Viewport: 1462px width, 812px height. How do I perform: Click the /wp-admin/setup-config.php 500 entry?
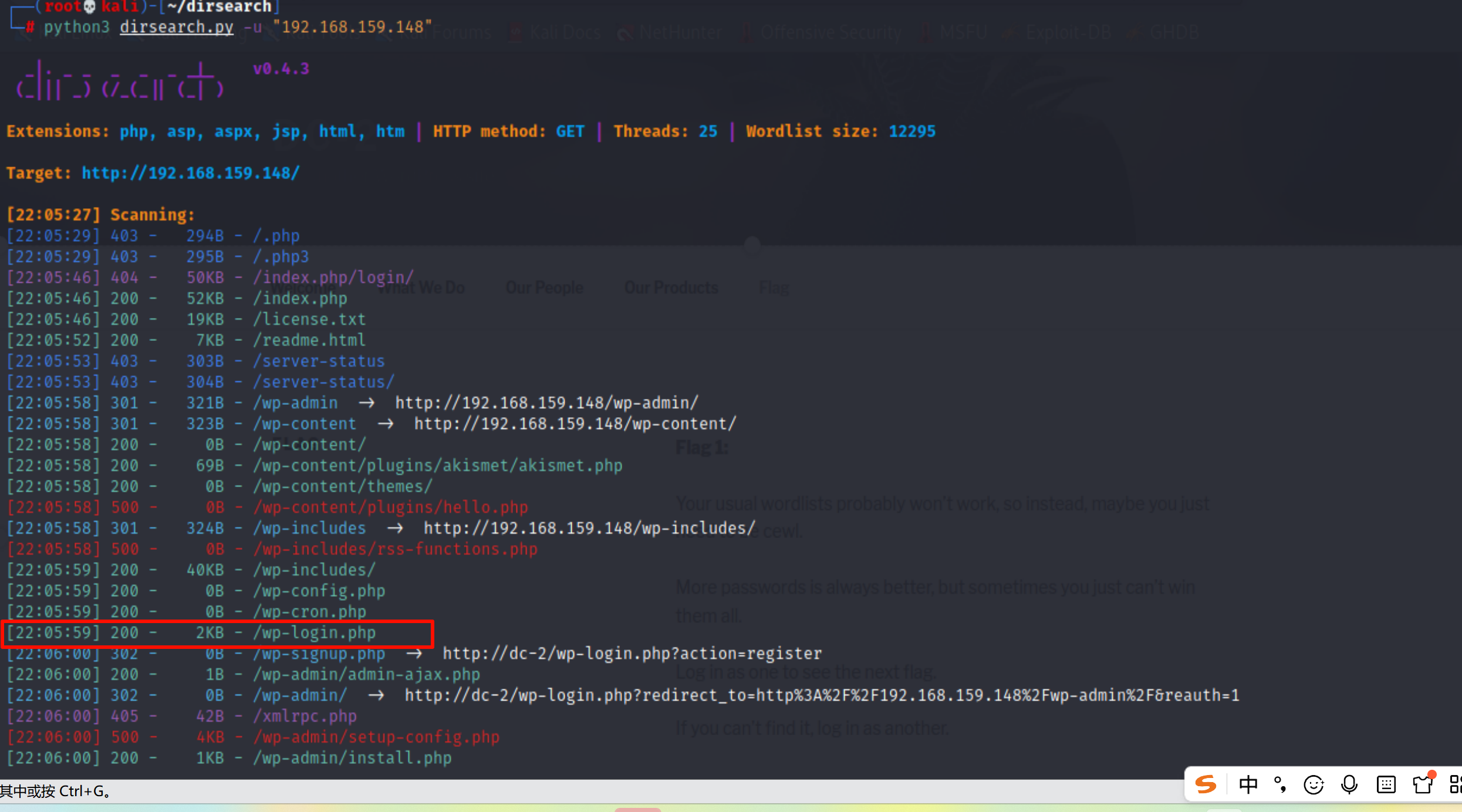[376, 737]
